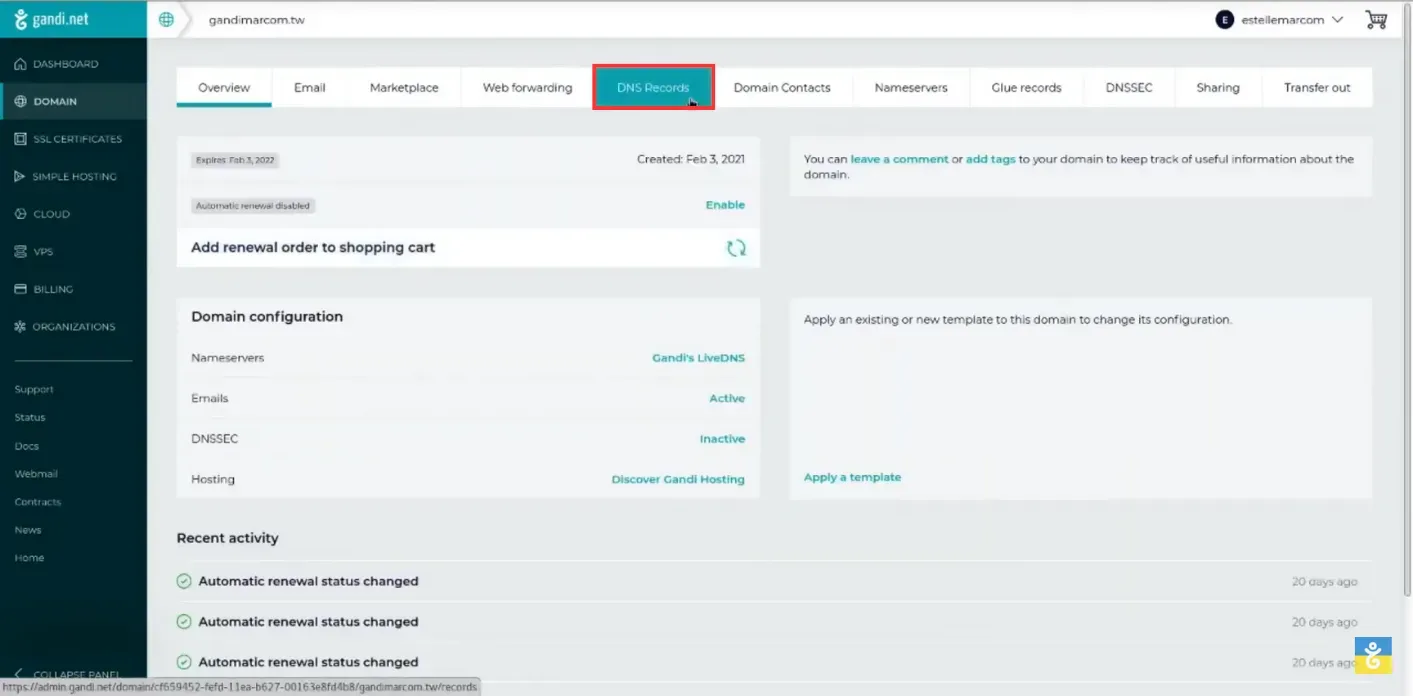Click the add tags link
Screen dimensions: 1413x696
coord(990,159)
